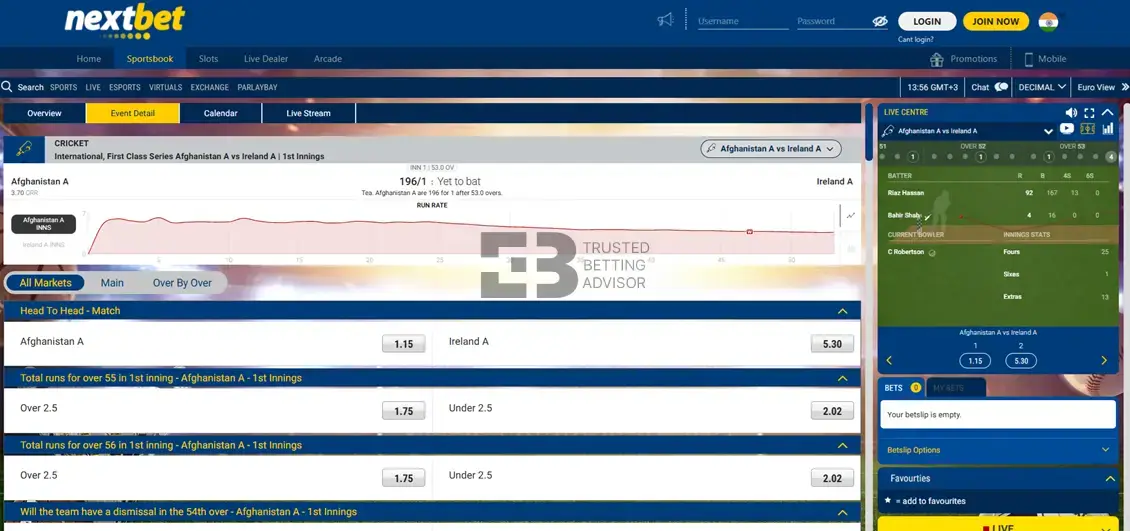Image resolution: width=1130 pixels, height=531 pixels.
Task: Click the bets count badge
Action: tap(915, 388)
